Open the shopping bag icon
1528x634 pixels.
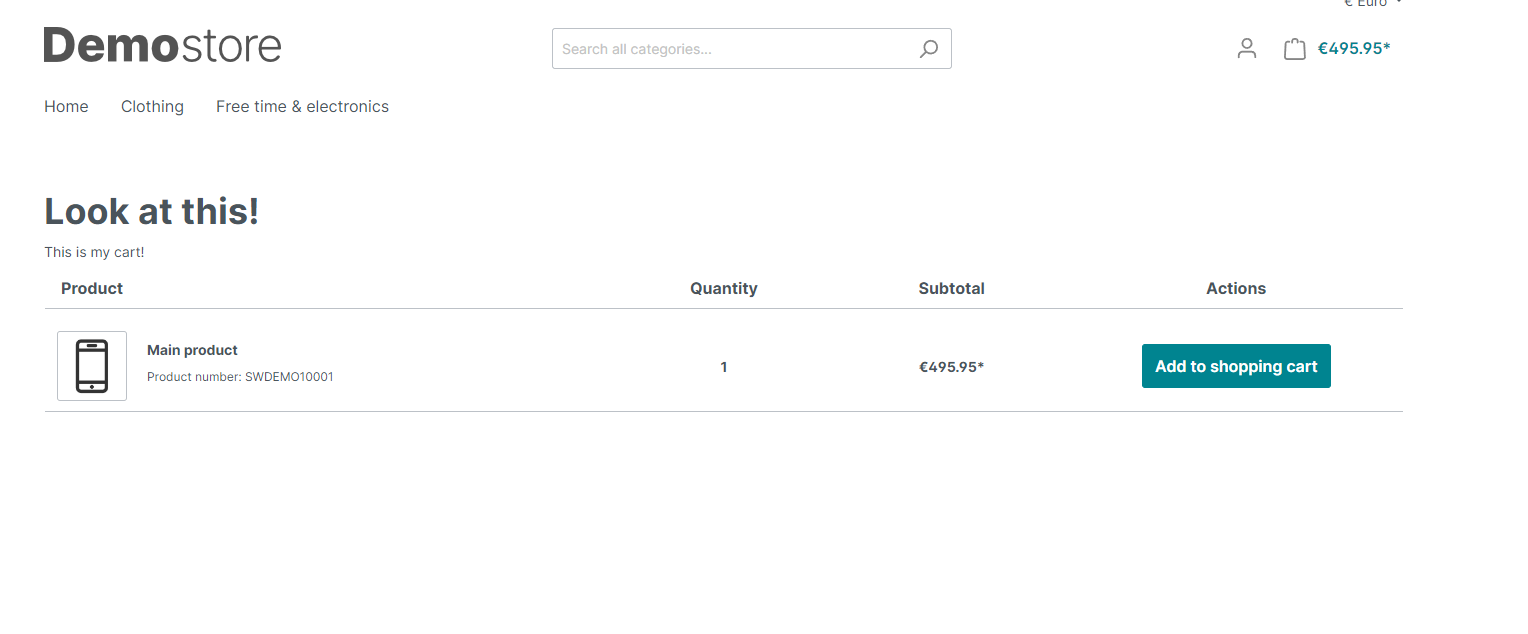[x=1295, y=48]
